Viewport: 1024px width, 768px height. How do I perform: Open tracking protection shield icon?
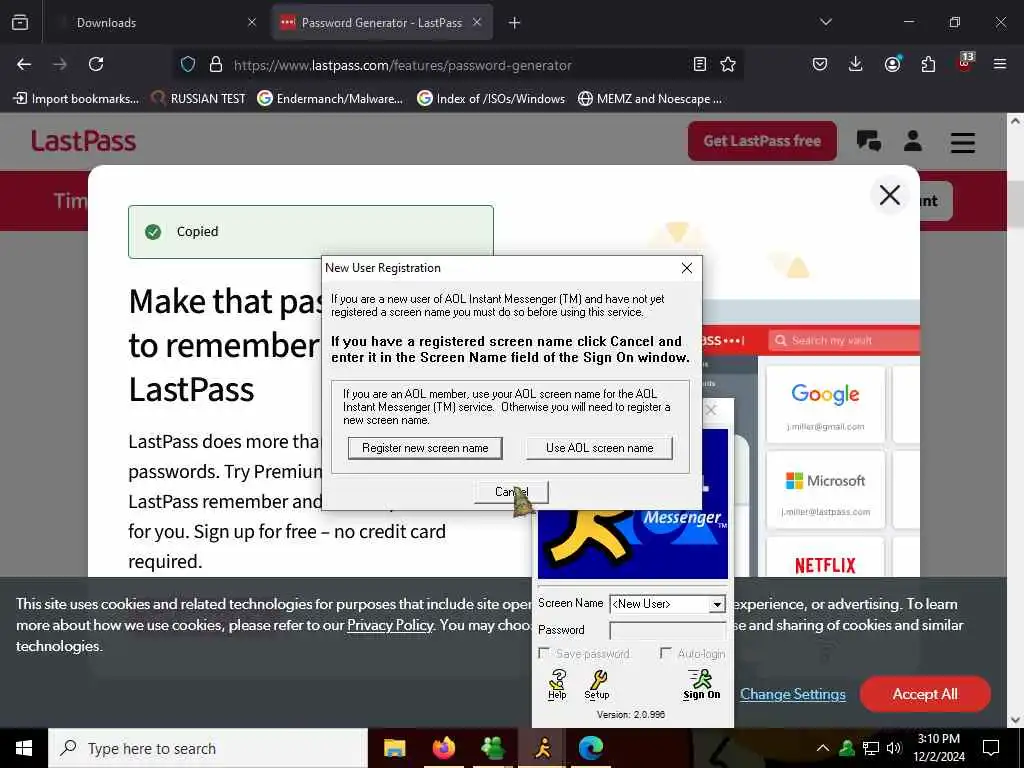[x=188, y=65]
